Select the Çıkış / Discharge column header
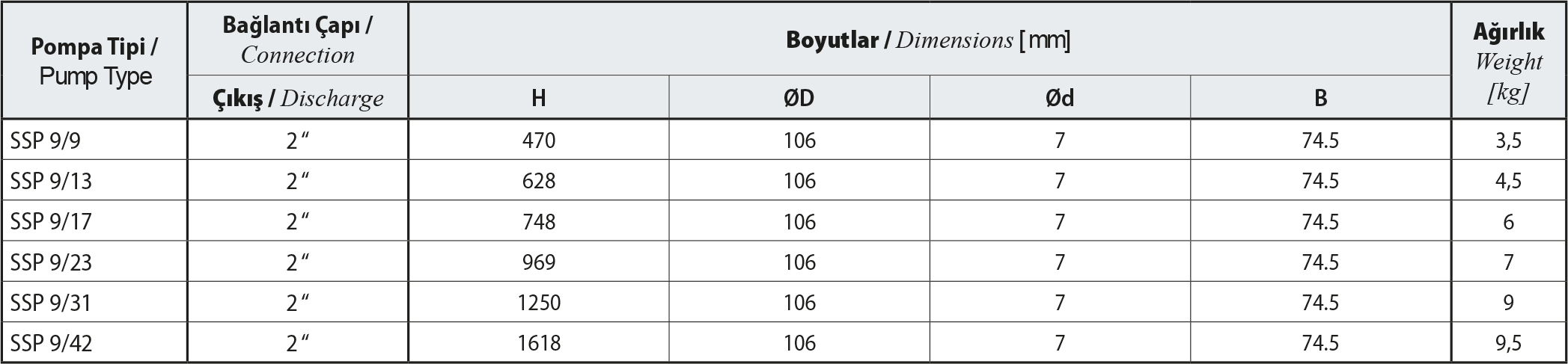The image size is (1568, 364). 297,97
